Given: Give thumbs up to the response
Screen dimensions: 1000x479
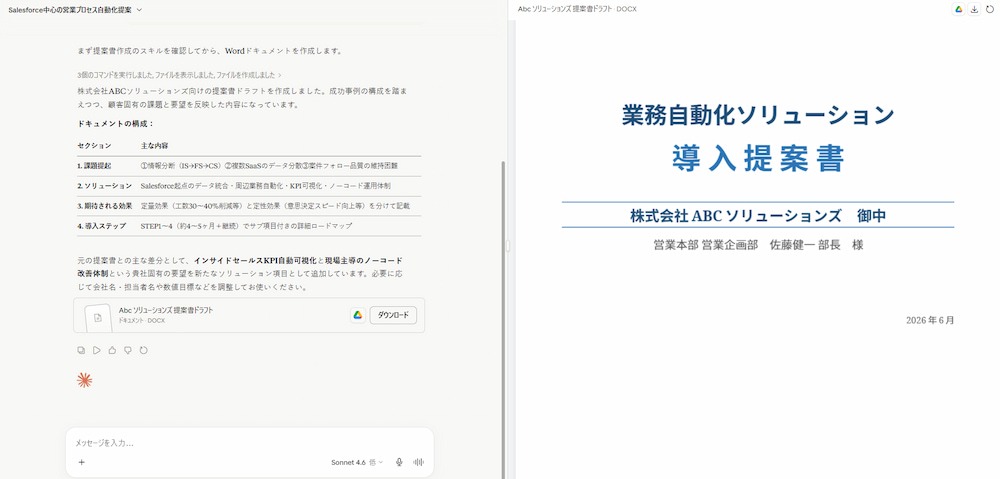Looking at the screenshot, I should 112,350.
